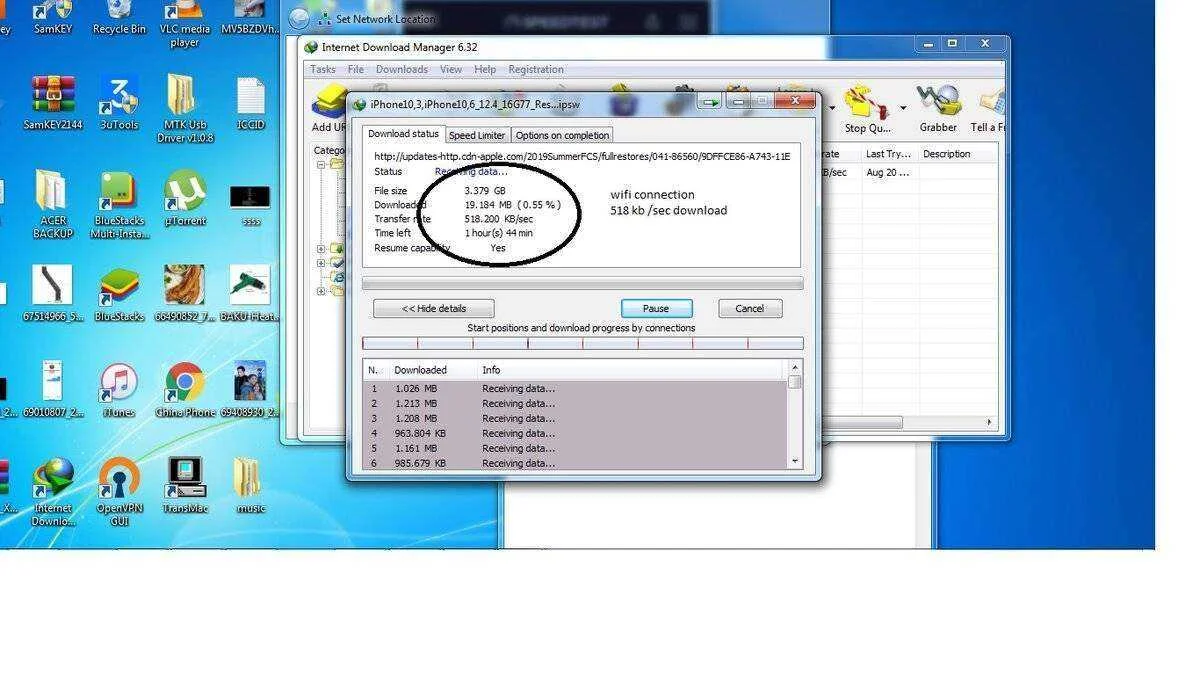The image size is (1200, 675).
Task: Open the 66490852 food image file
Action: 185,294
